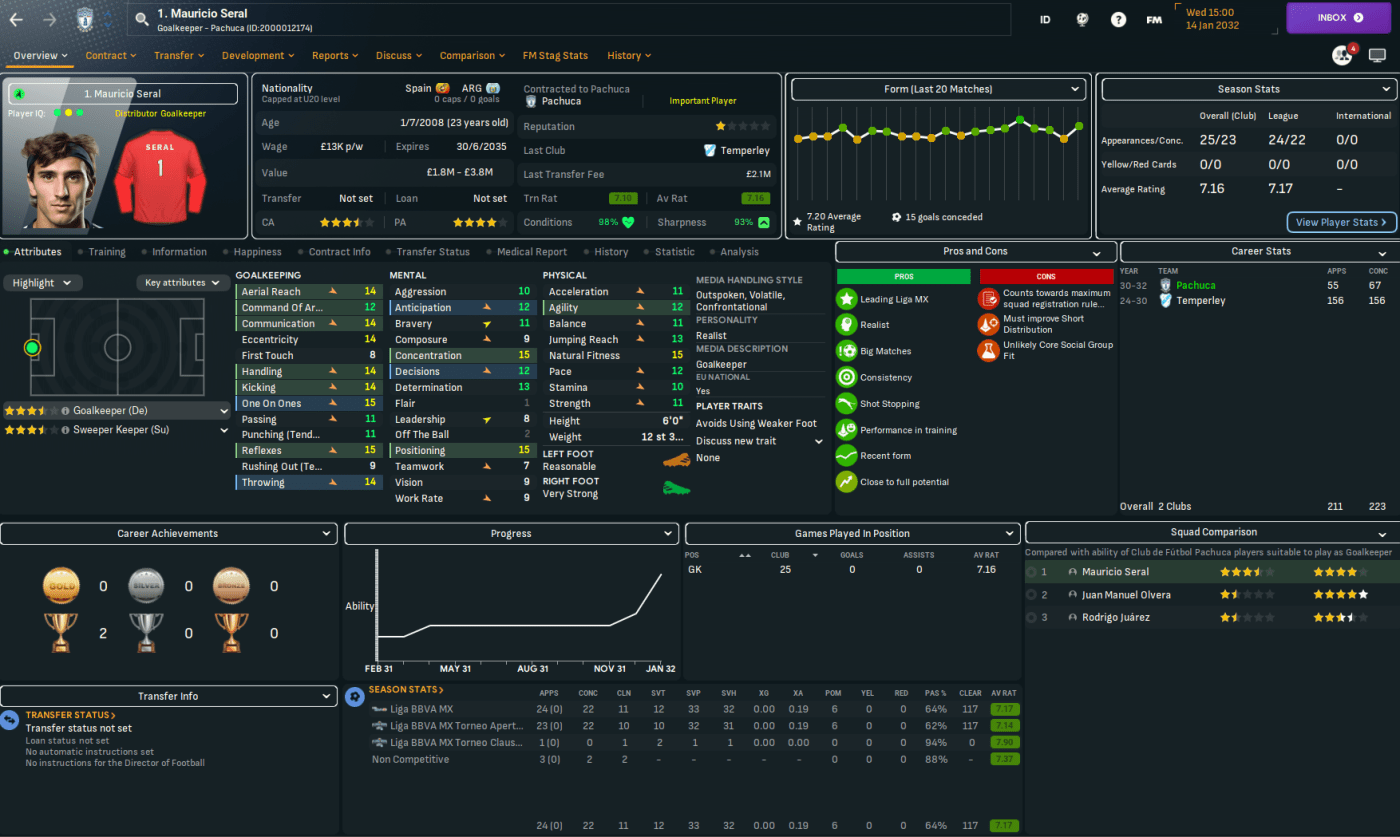Viewport: 1400px width, 837px height.
Task: Open the help question mark icon
Action: click(x=1118, y=19)
